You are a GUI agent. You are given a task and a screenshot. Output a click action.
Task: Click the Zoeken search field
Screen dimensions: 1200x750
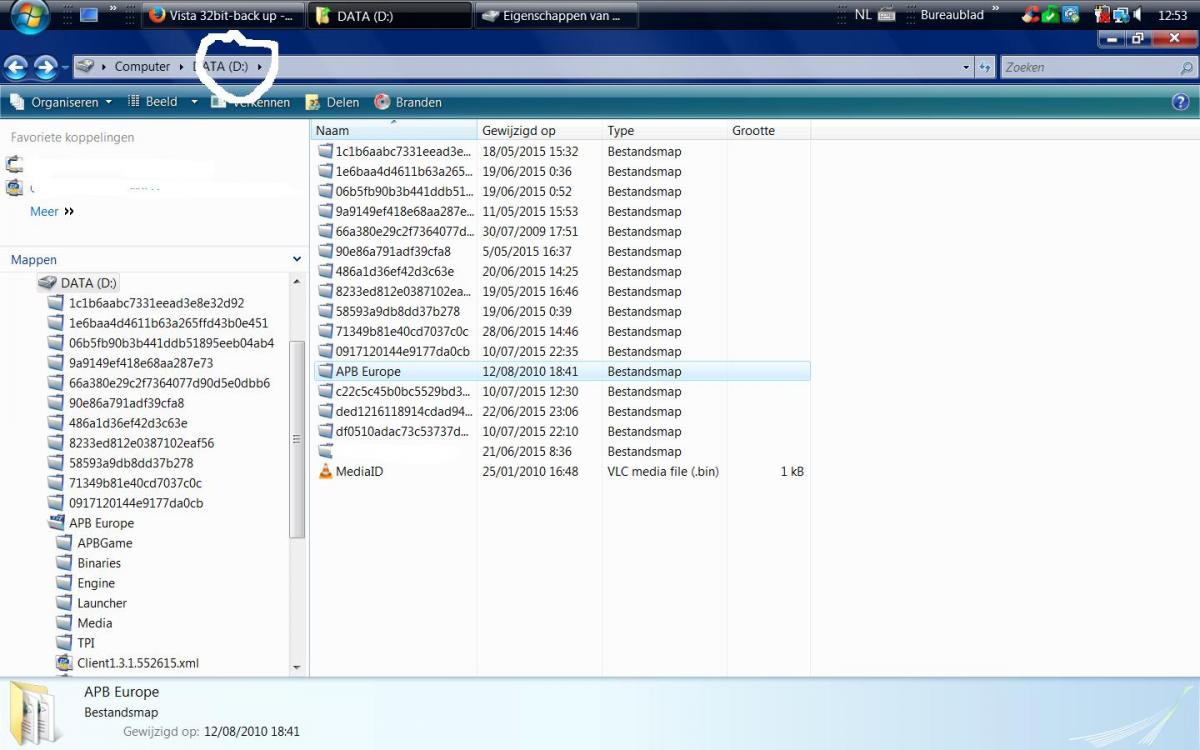click(1090, 67)
